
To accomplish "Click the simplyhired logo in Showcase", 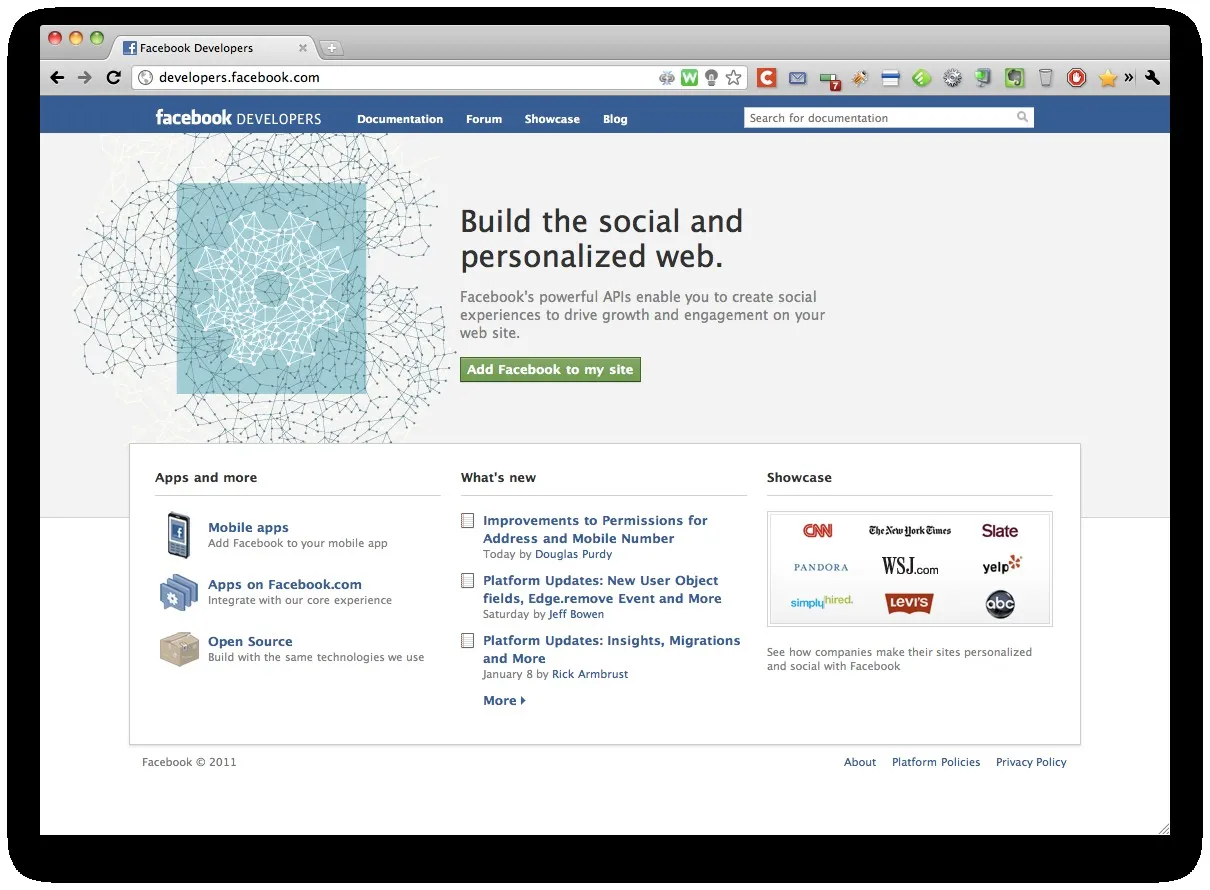I will pyautogui.click(x=821, y=602).
